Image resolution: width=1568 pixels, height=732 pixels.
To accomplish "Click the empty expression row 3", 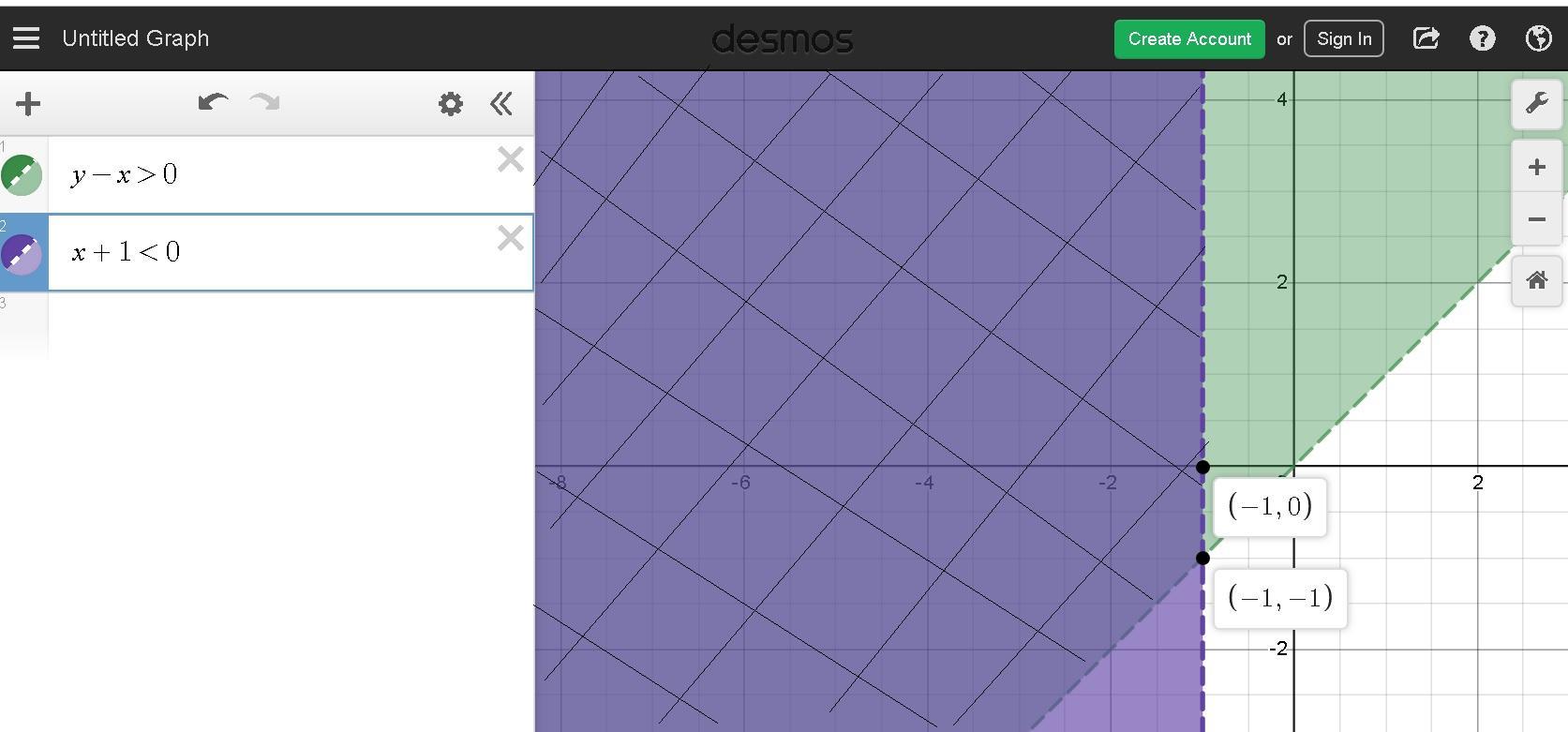I will point(291,324).
